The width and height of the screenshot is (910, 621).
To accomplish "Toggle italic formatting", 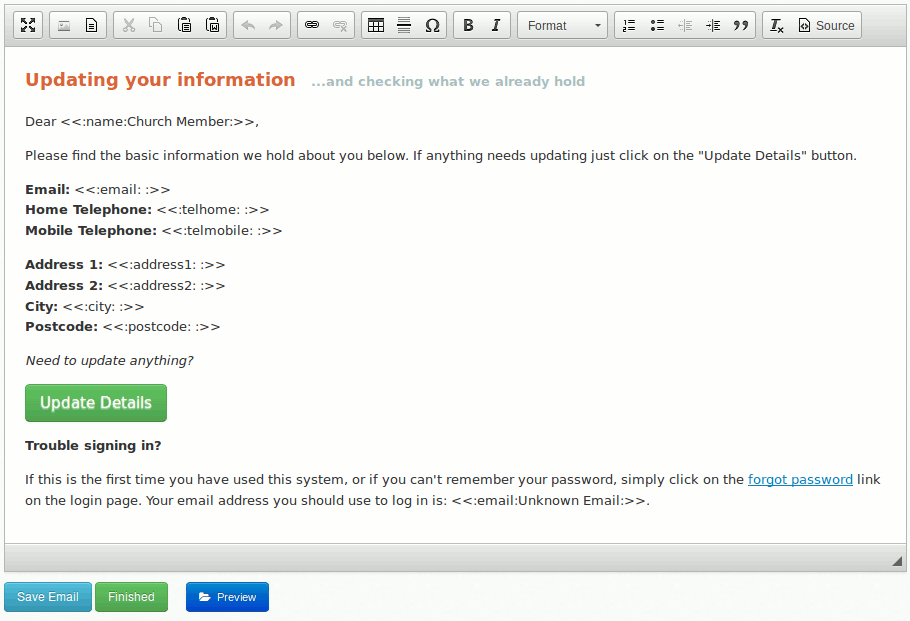I will click(496, 25).
